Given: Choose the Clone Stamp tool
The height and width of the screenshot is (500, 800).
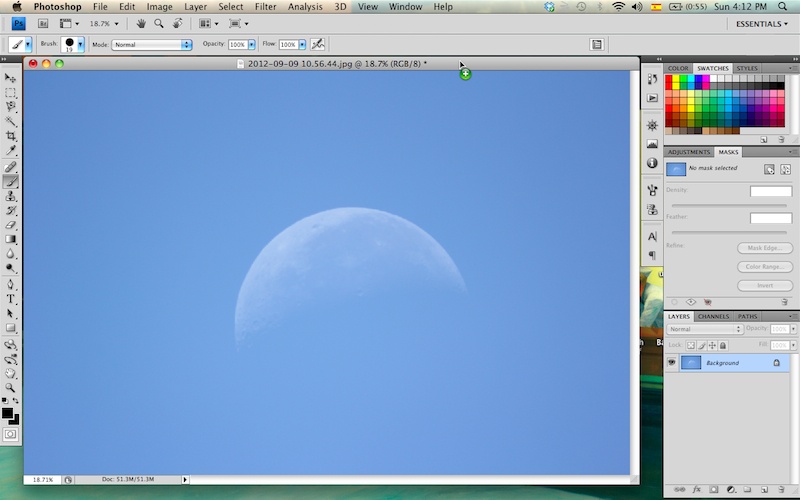Looking at the screenshot, I should (x=11, y=196).
